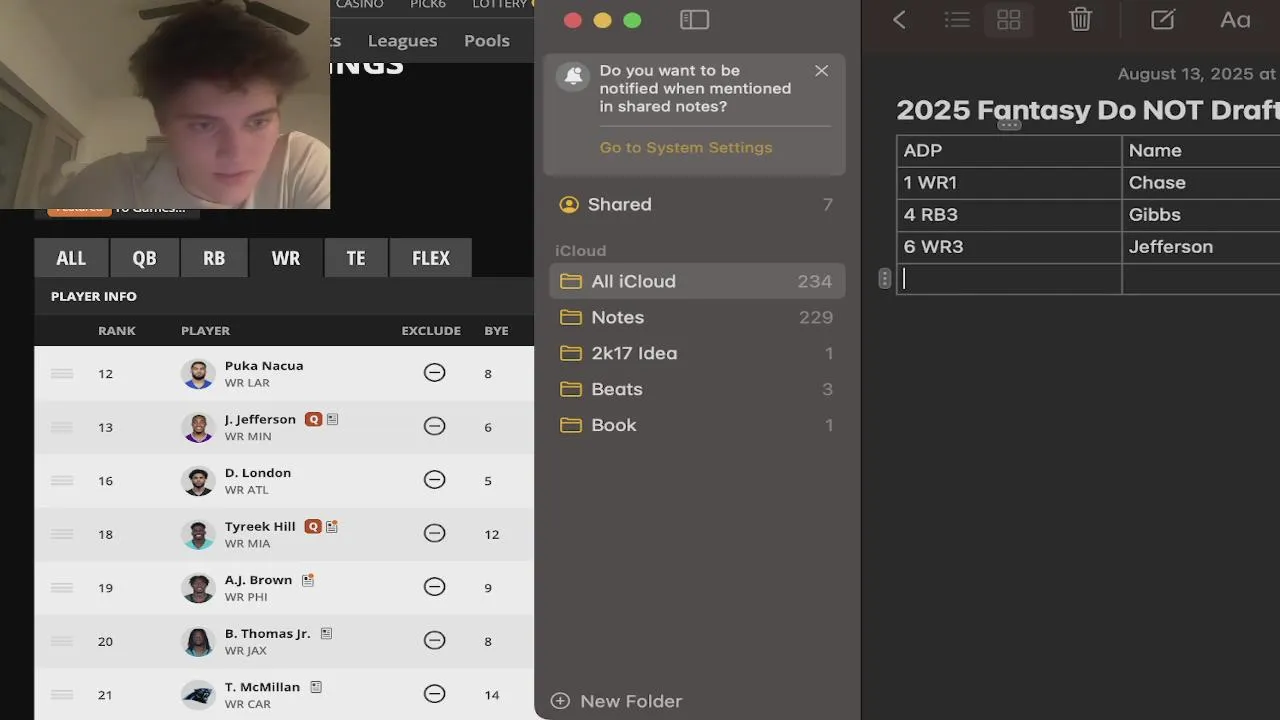Open J. Jefferson's player news note icon

(x=333, y=419)
